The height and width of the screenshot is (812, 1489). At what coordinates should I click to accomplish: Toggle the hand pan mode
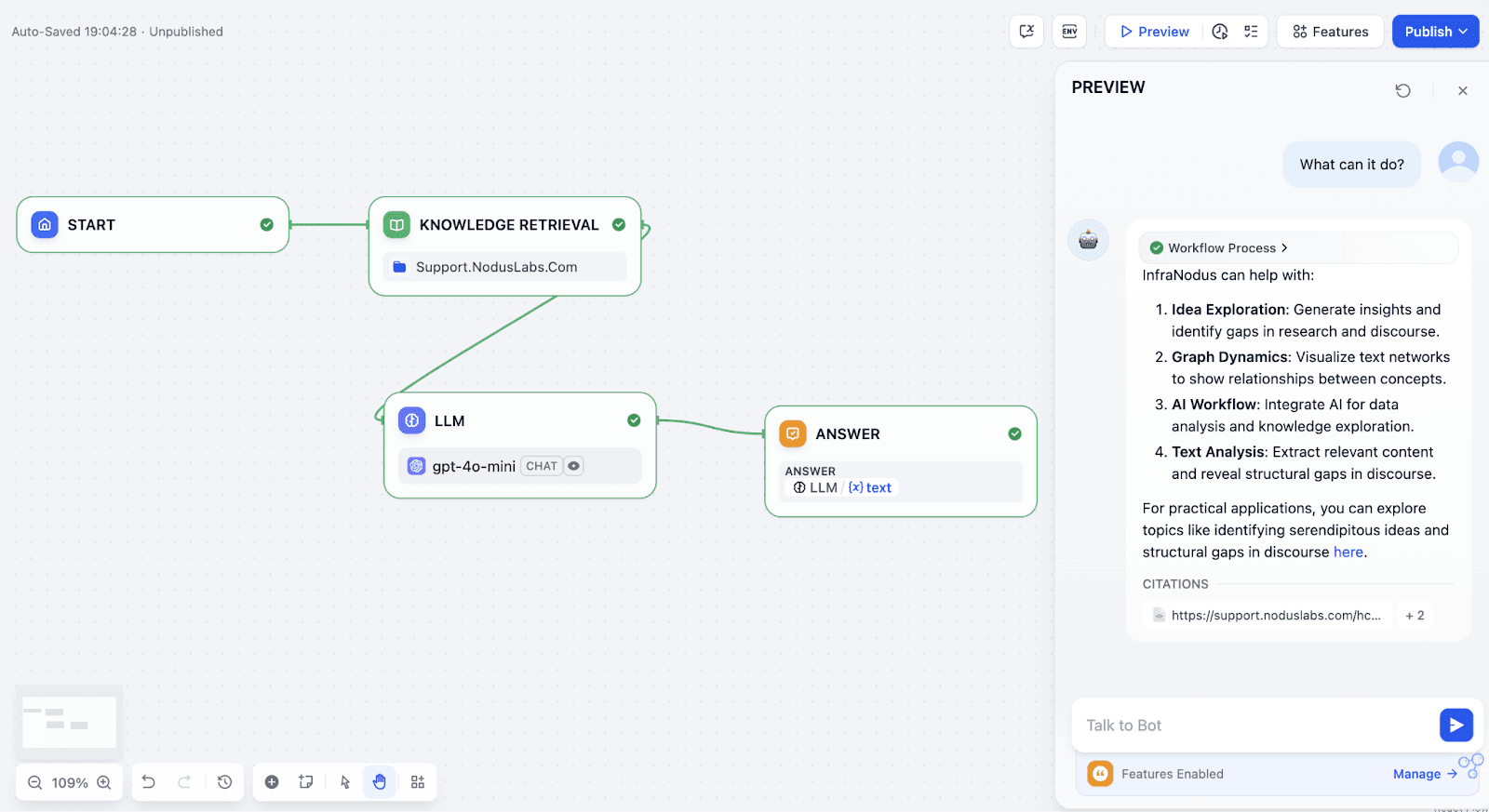coord(380,782)
